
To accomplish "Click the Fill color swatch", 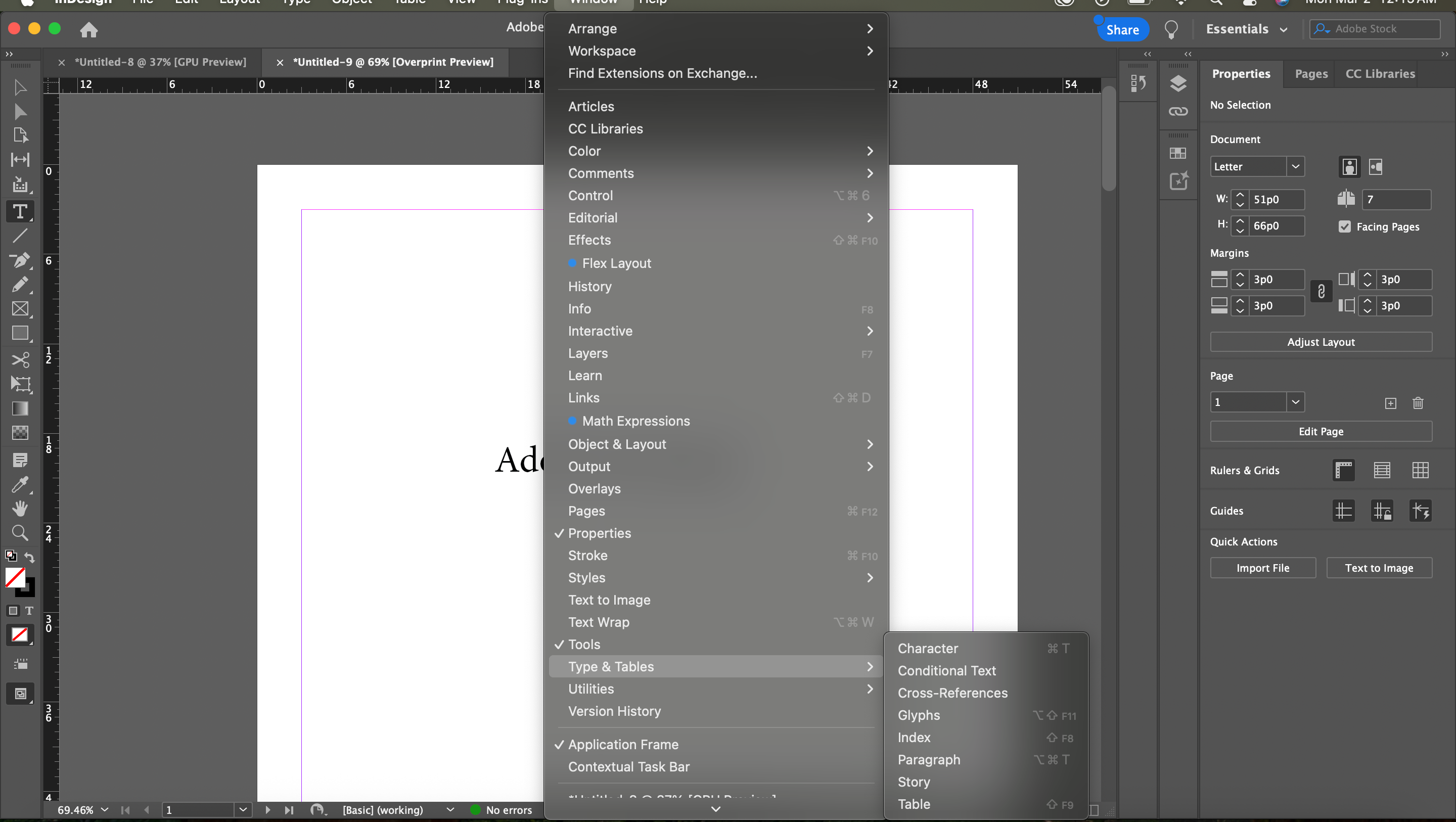I will (15, 577).
